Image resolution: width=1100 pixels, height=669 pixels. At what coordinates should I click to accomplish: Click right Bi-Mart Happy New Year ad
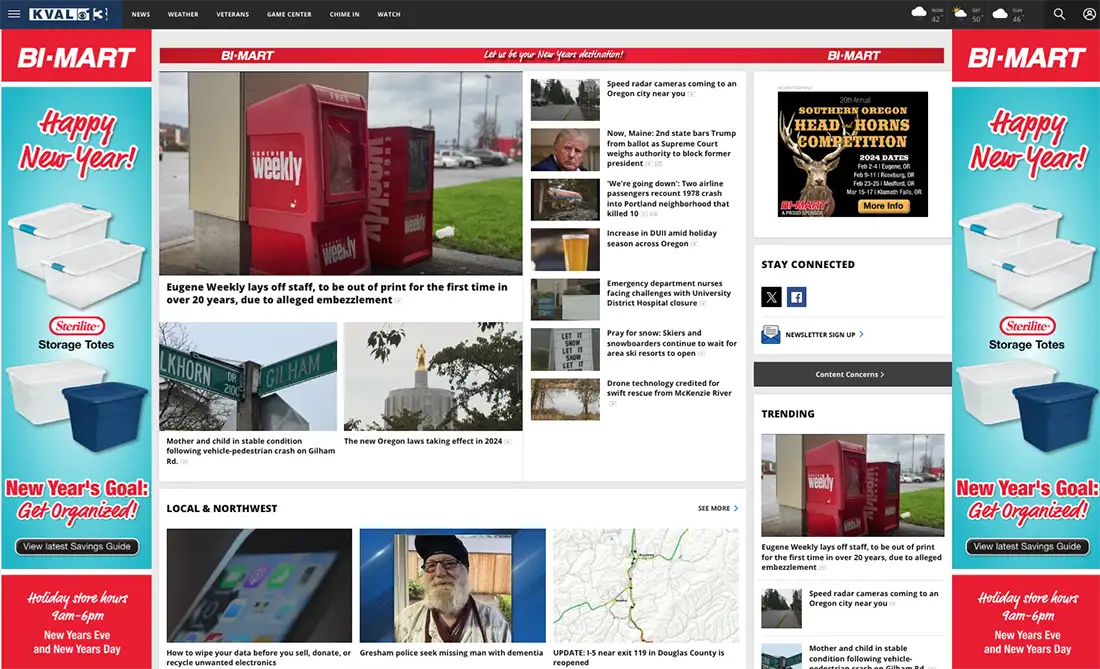coord(1026,349)
